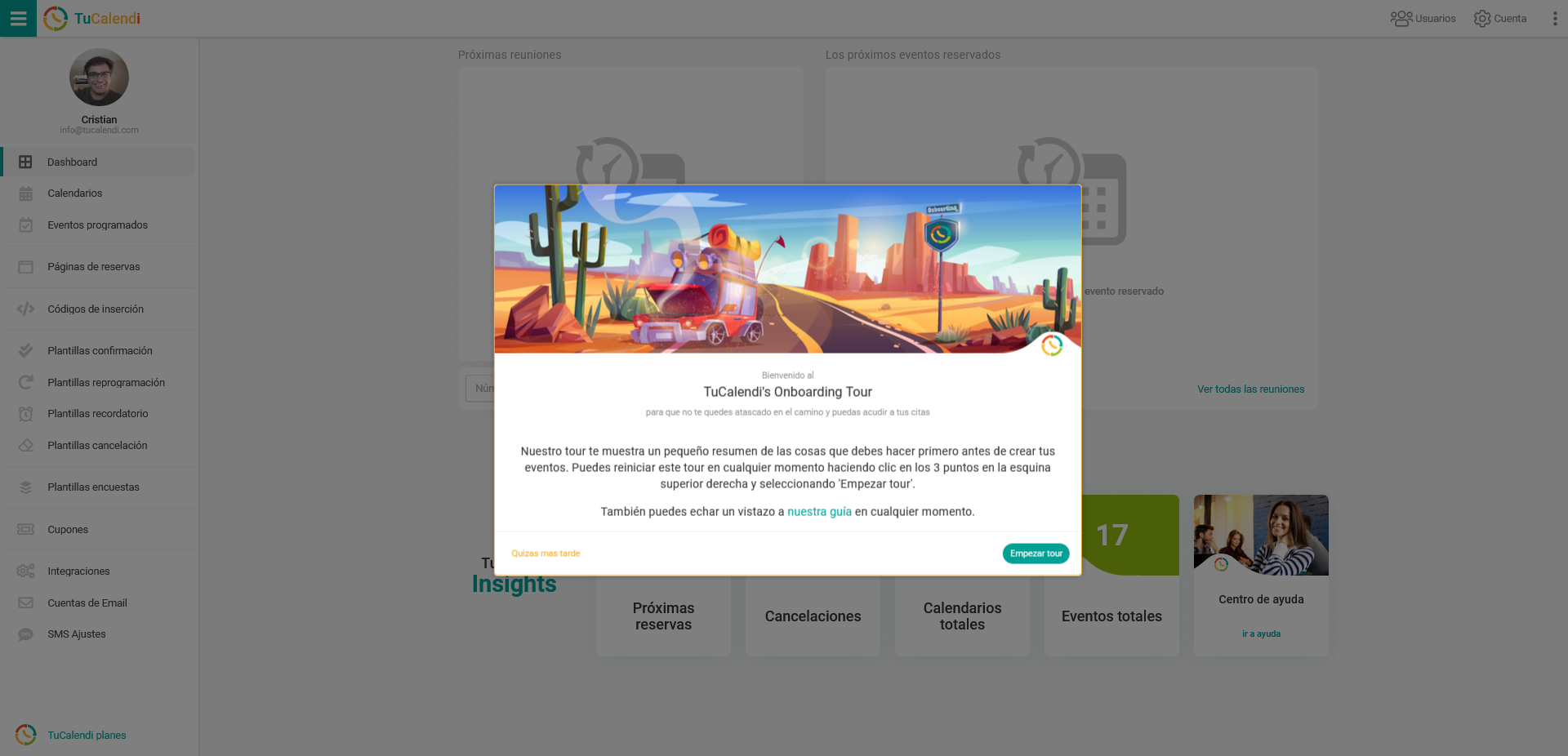Click the Centro de ayuda photo
This screenshot has height=756, width=1568.
point(1261,535)
